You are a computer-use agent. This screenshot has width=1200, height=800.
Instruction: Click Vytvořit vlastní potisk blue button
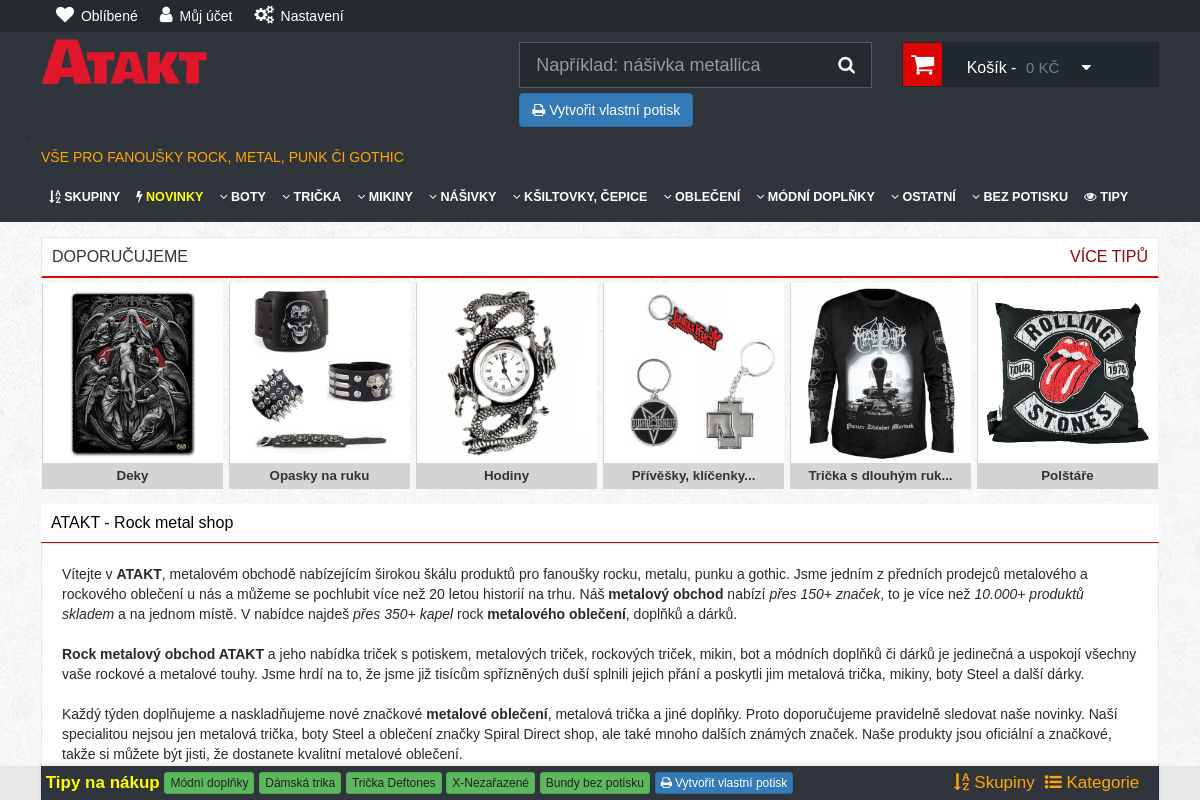coord(606,110)
